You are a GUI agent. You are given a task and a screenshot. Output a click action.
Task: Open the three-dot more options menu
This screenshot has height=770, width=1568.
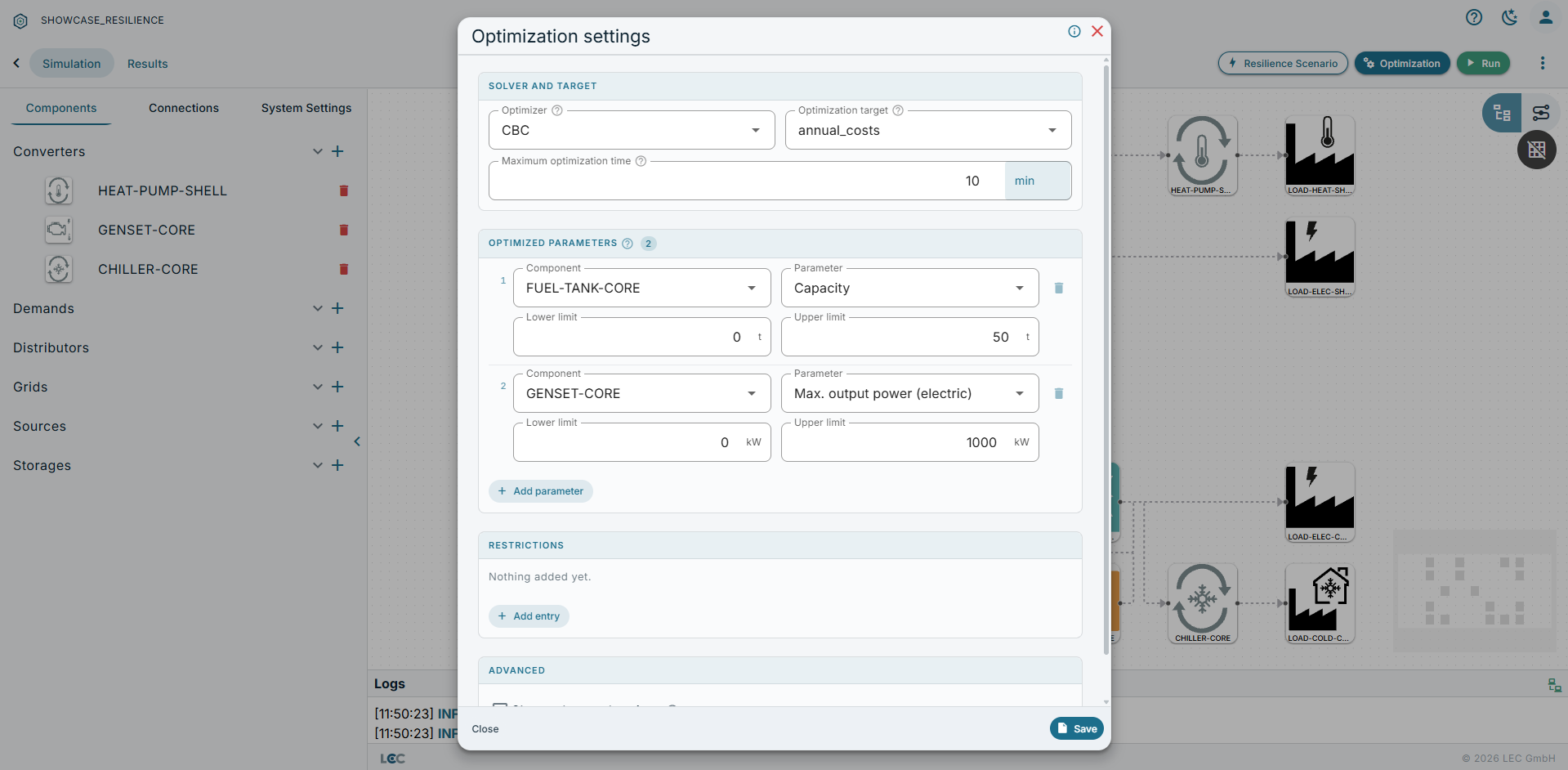(1543, 63)
